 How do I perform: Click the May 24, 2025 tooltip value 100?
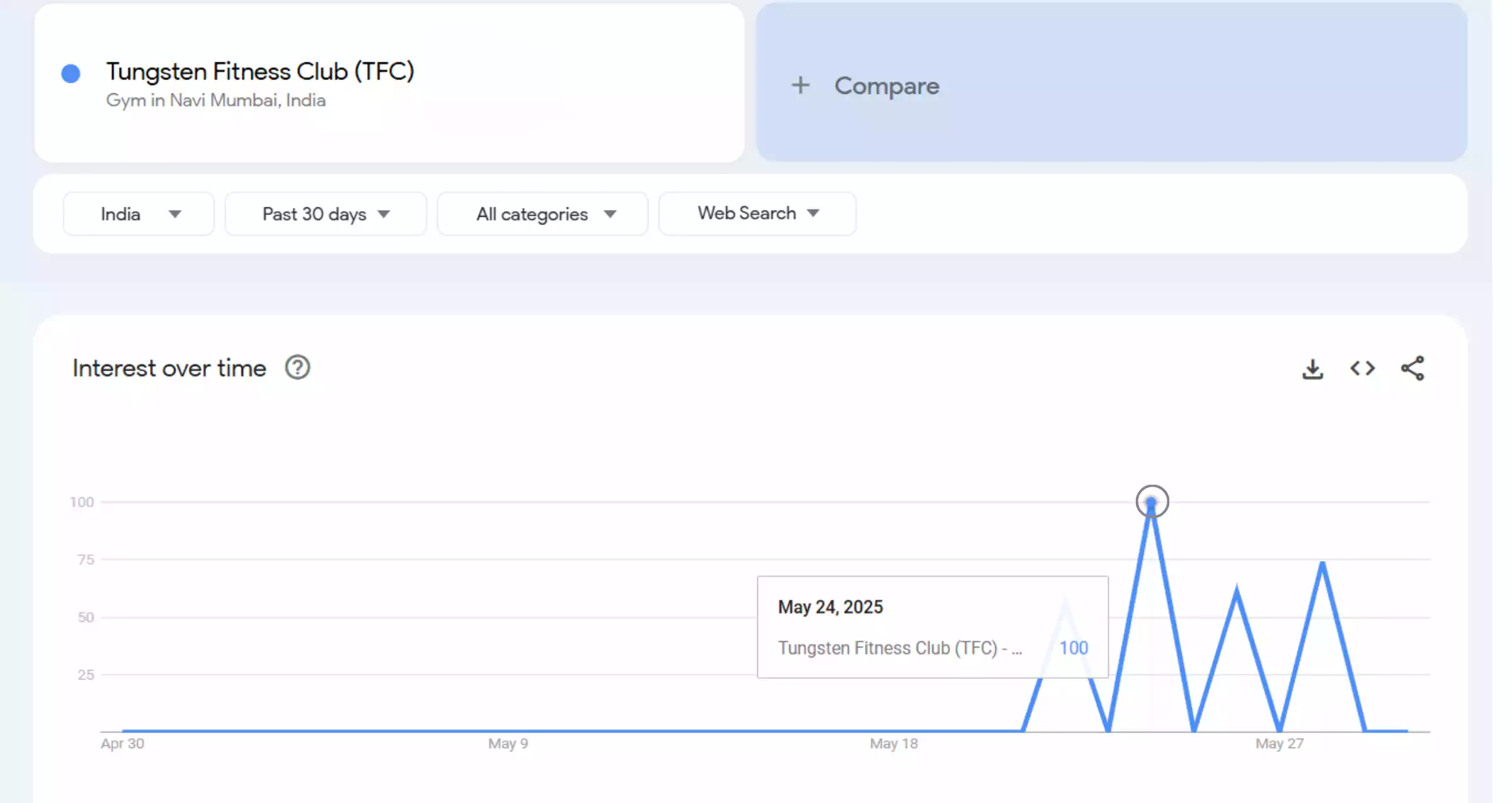[x=1072, y=647]
